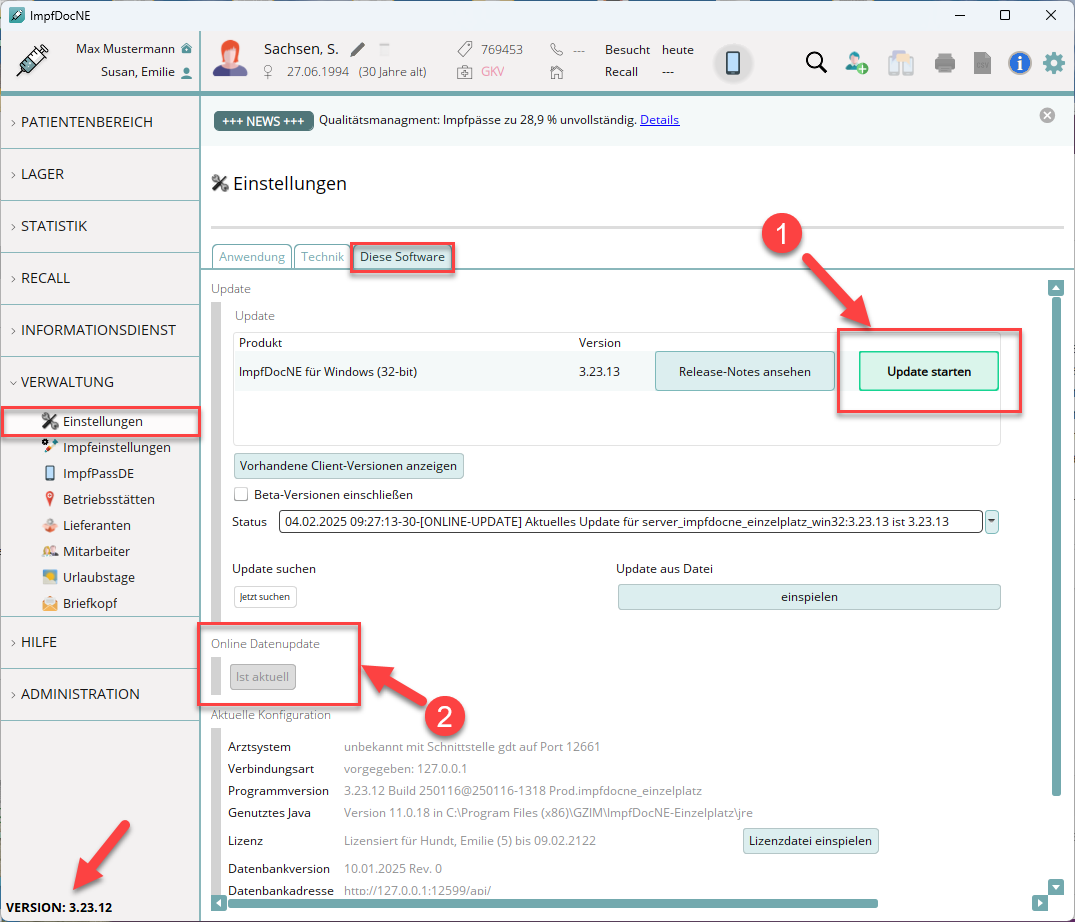Dismiss the news banner with X icon
This screenshot has height=922, width=1075.
1047,115
